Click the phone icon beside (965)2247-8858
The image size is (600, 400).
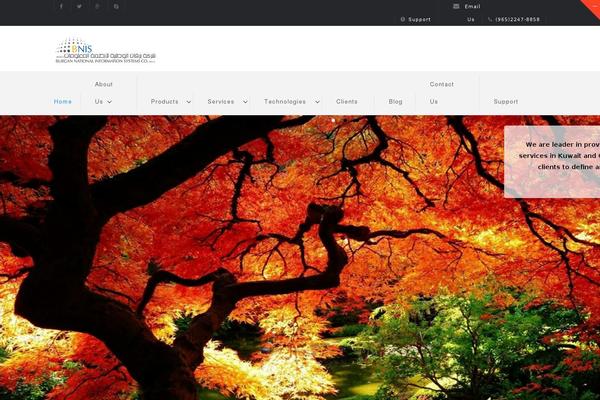[x=490, y=19]
